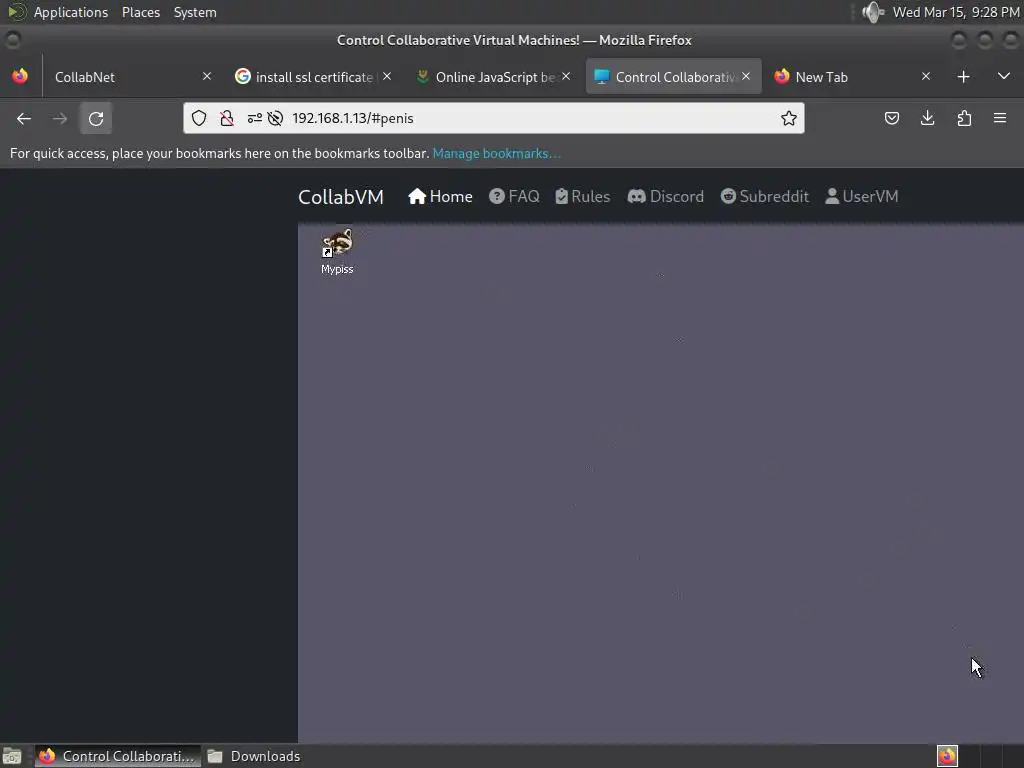Screen dimensions: 1024x768
Task: Open the Discord nav link
Action: [x=665, y=197]
